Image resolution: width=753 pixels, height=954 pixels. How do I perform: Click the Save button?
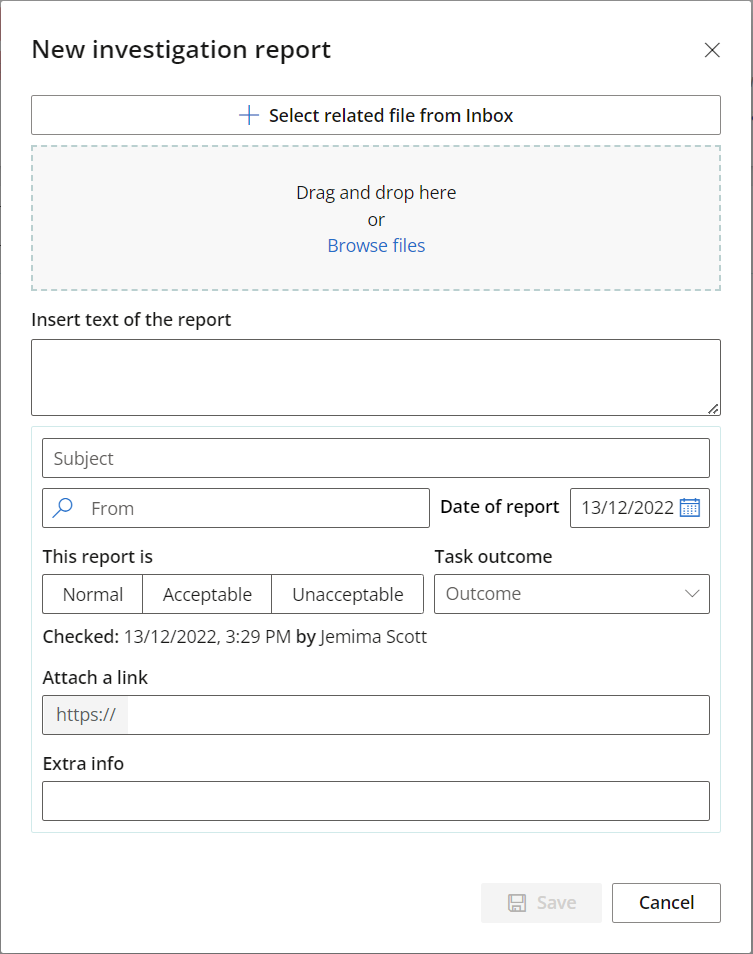tap(541, 903)
